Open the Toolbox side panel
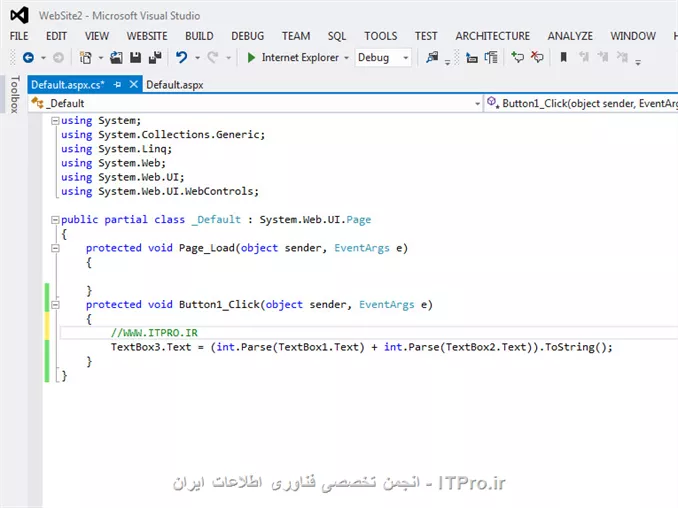Viewport: 678px width, 508px height. click(14, 94)
